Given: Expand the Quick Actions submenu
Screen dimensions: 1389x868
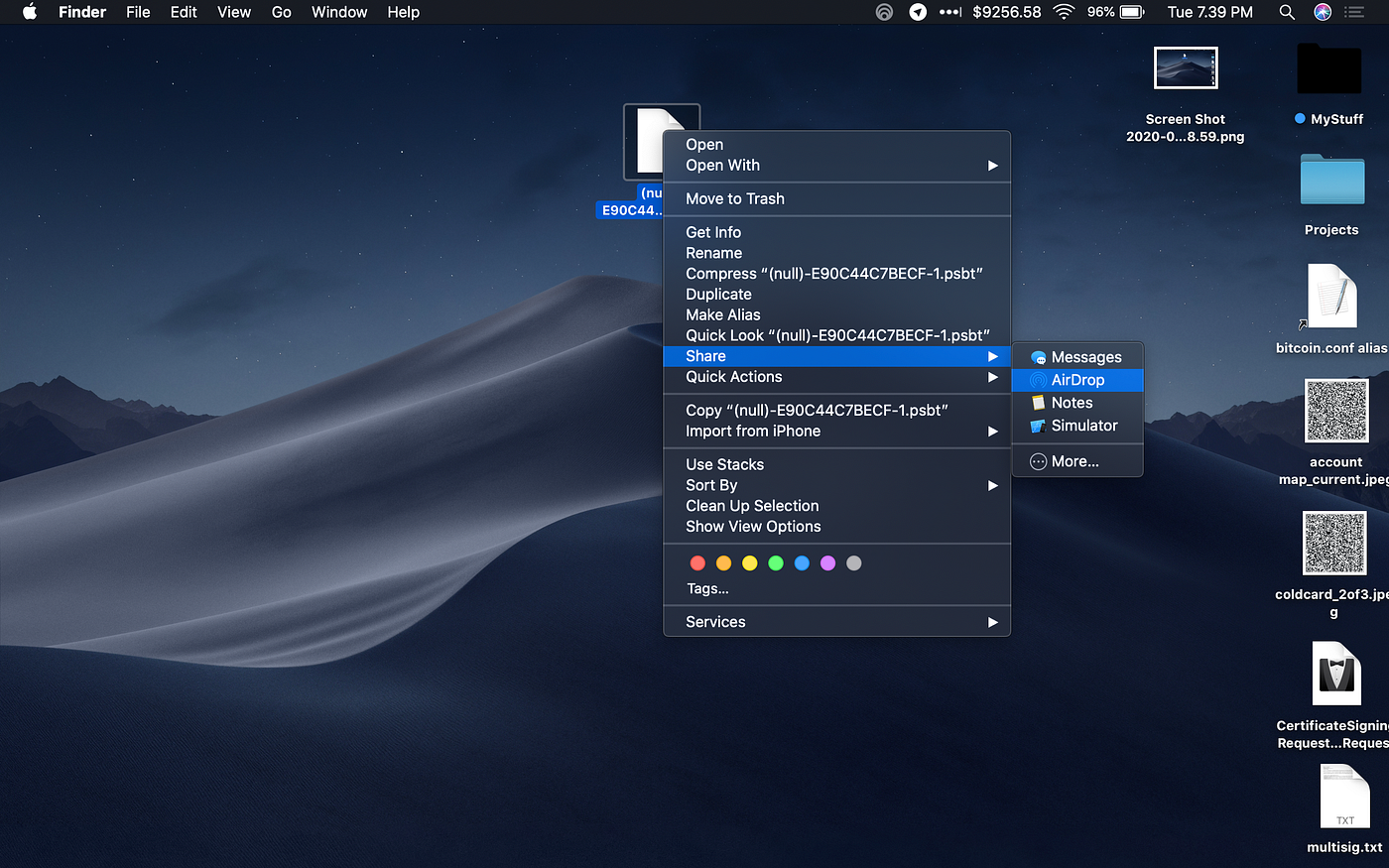Looking at the screenshot, I should click(836, 377).
